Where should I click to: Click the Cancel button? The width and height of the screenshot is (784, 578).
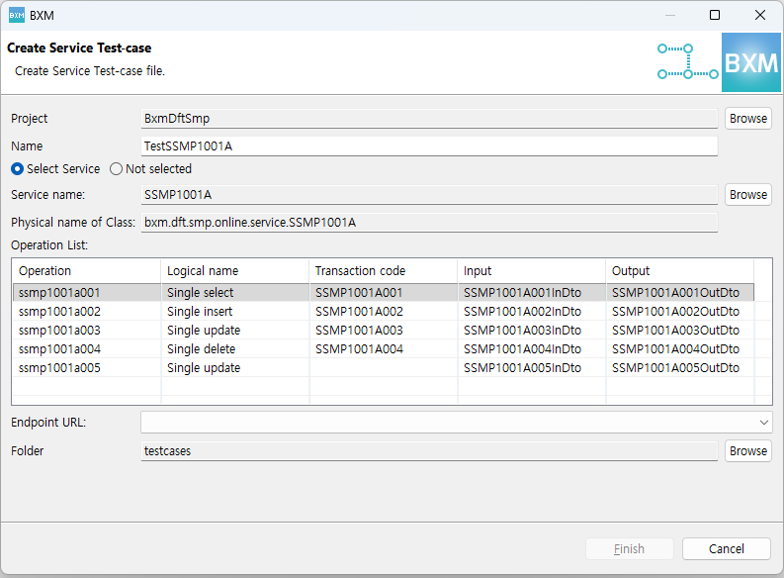tap(726, 548)
